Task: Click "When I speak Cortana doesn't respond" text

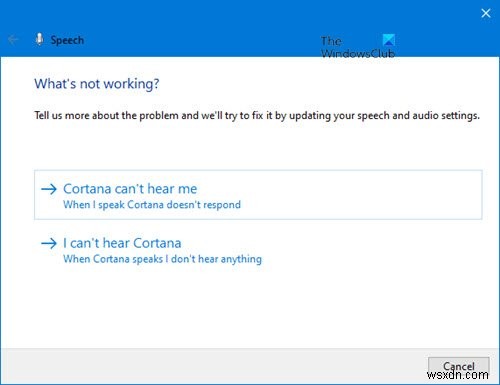Action: pos(152,204)
